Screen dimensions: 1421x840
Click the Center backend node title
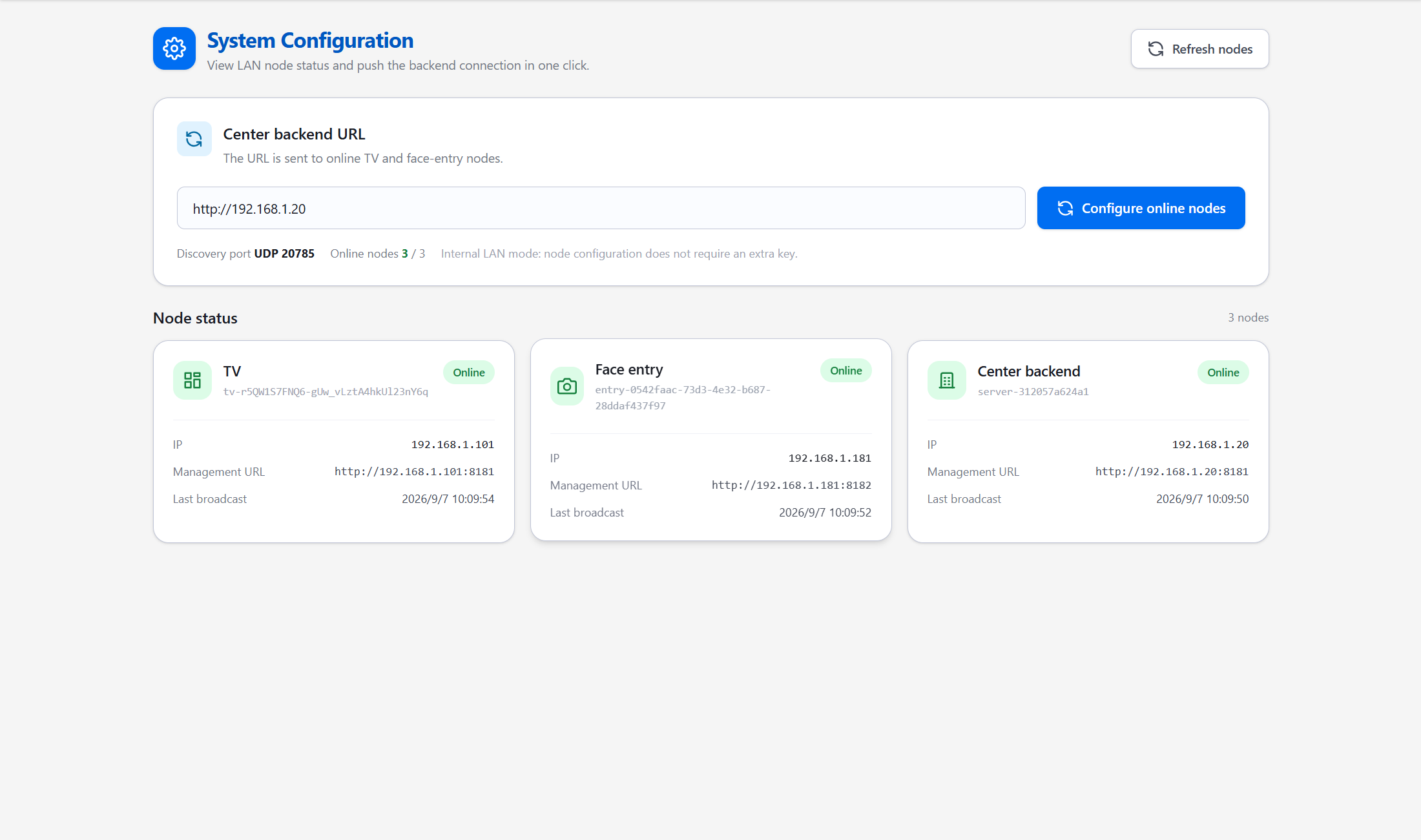pos(1028,371)
